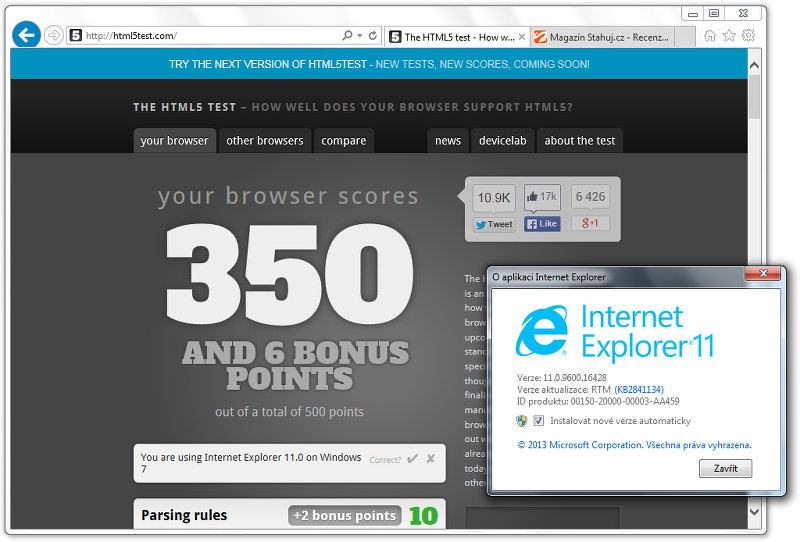Click the 17k likes count bubble
The height and width of the screenshot is (542, 800).
click(542, 197)
